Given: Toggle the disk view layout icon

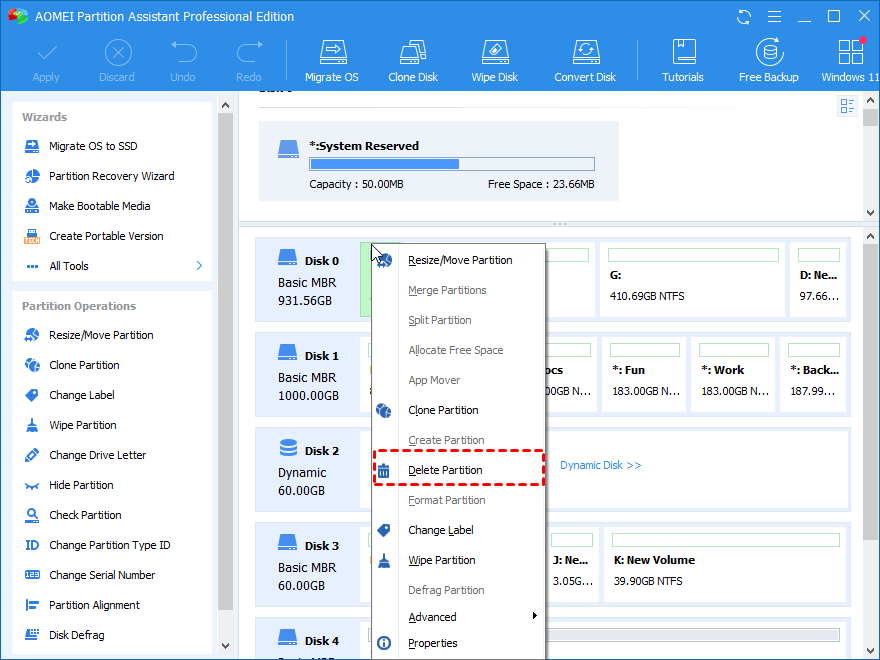Looking at the screenshot, I should 847,106.
